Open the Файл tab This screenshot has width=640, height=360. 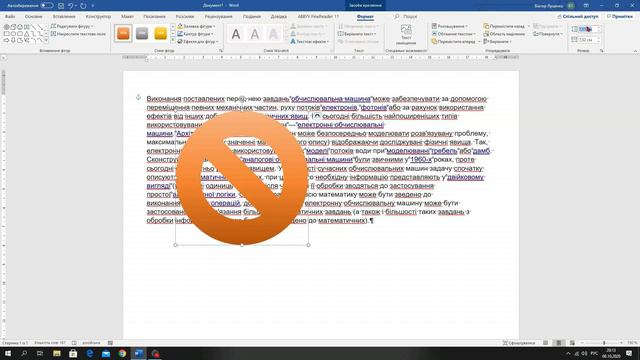10,17
